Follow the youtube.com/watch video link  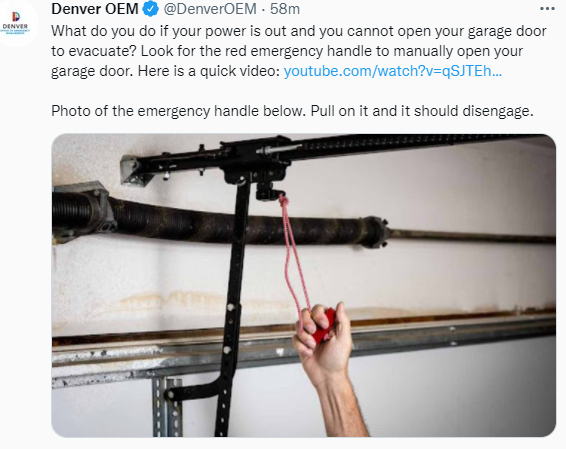click(393, 71)
